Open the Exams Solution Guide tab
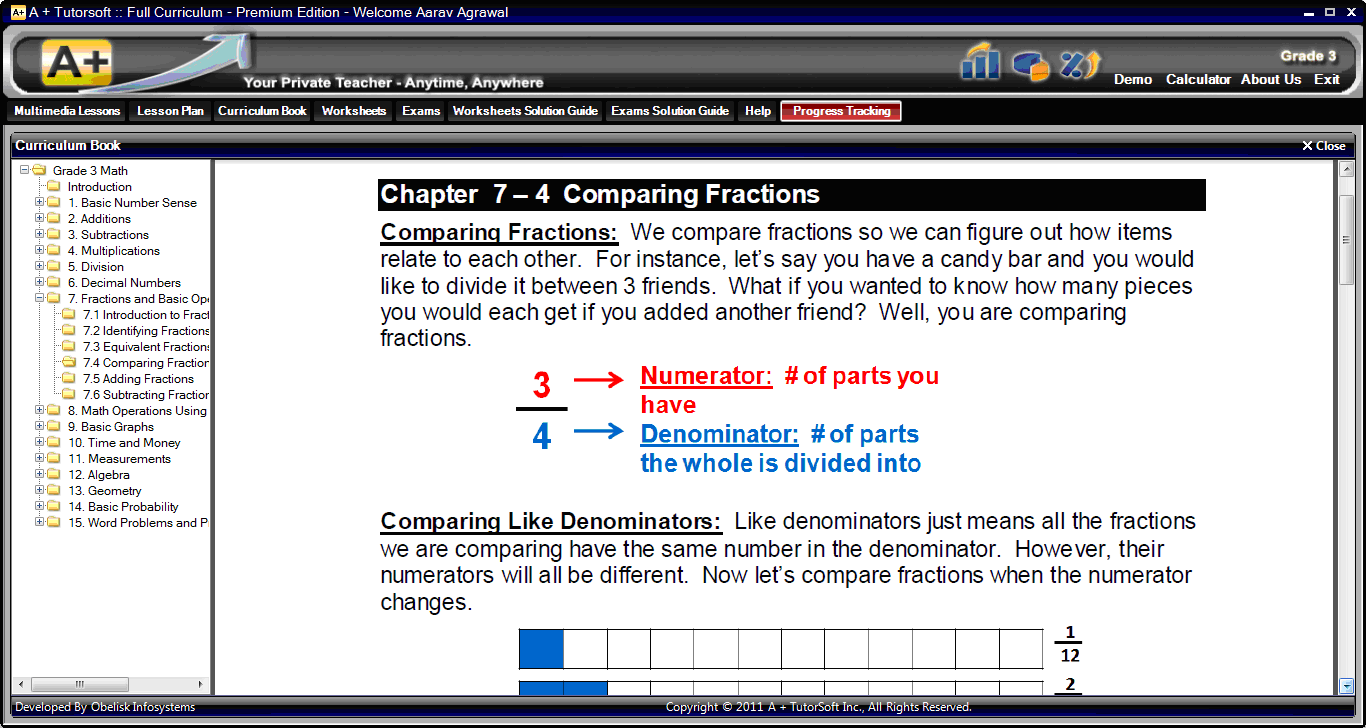 (x=670, y=111)
